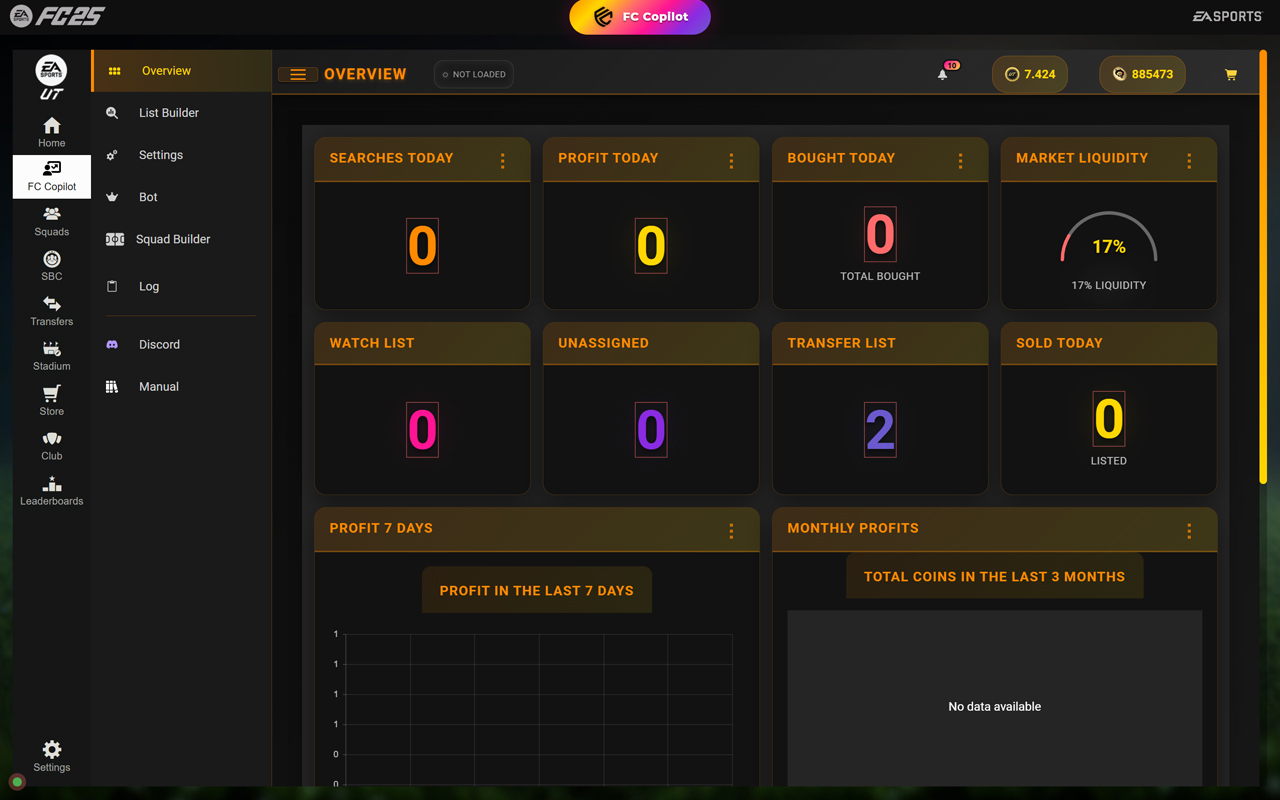Select Overview in the Copilot menu

pos(182,71)
